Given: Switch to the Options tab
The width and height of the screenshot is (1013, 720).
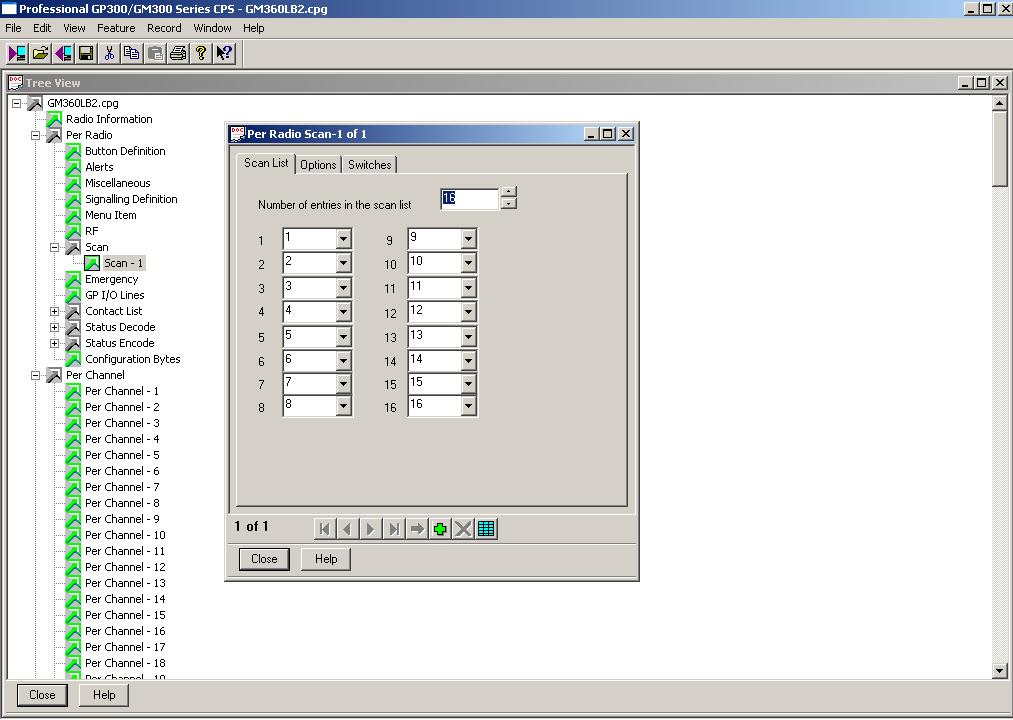Looking at the screenshot, I should coord(319,165).
